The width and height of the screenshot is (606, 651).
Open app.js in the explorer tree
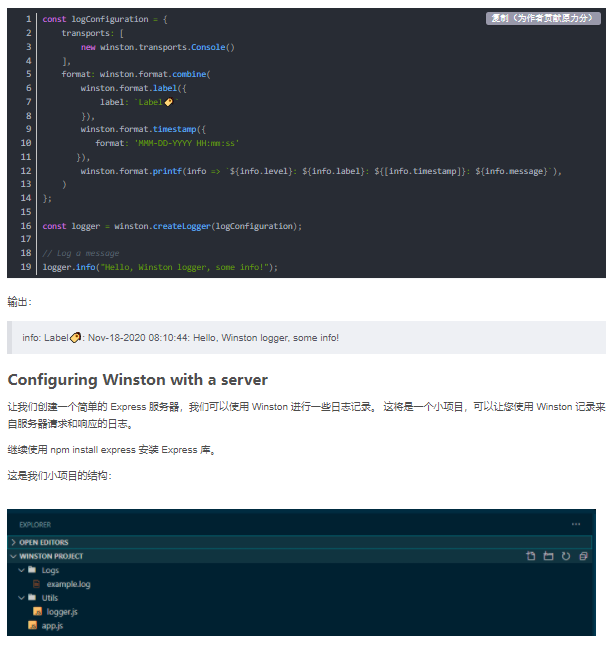click(52, 626)
